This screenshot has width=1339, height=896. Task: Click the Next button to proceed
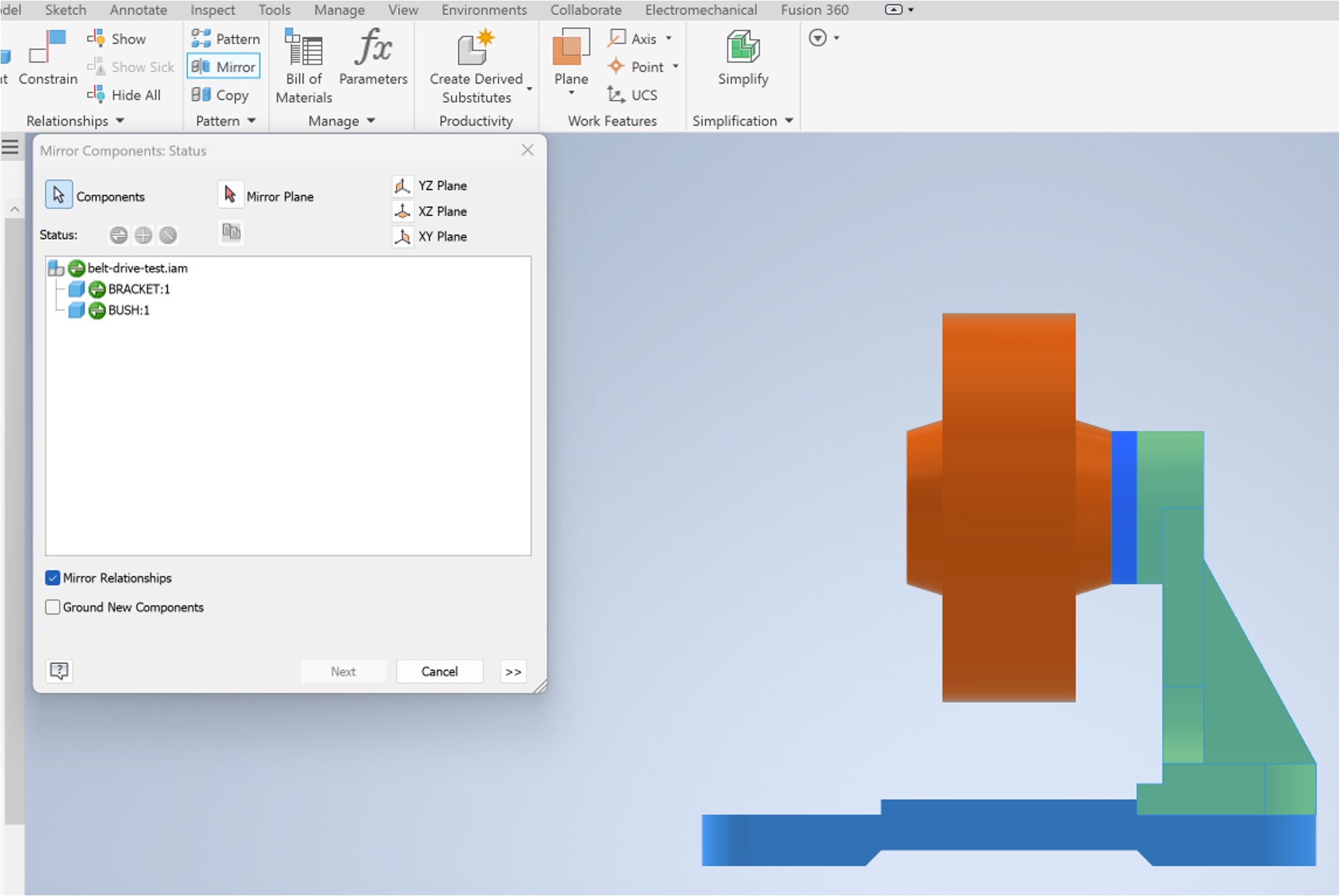click(344, 671)
